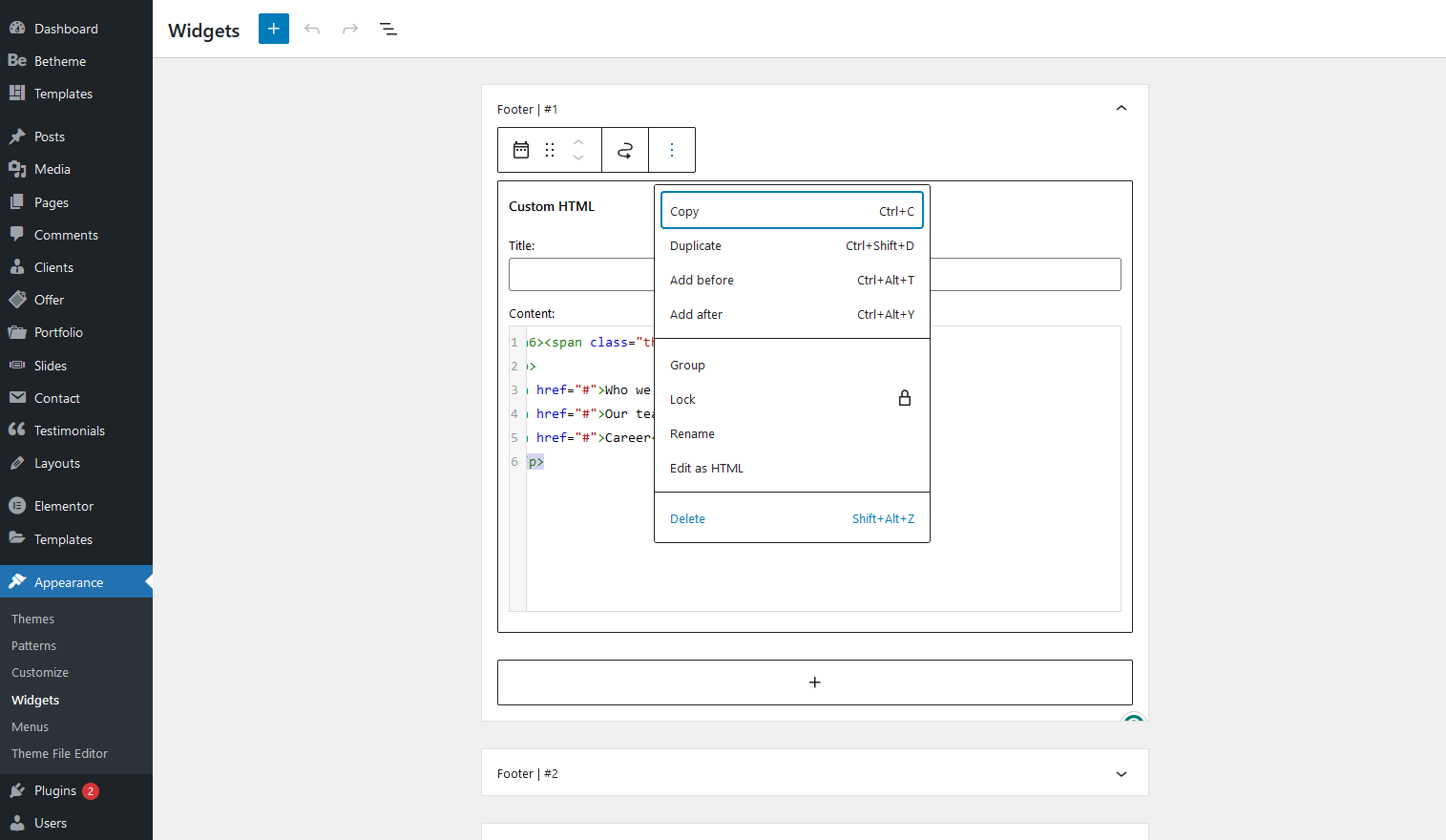This screenshot has height=840, width=1446.
Task: Click the drag handle dots in block toolbar
Action: pos(550,150)
